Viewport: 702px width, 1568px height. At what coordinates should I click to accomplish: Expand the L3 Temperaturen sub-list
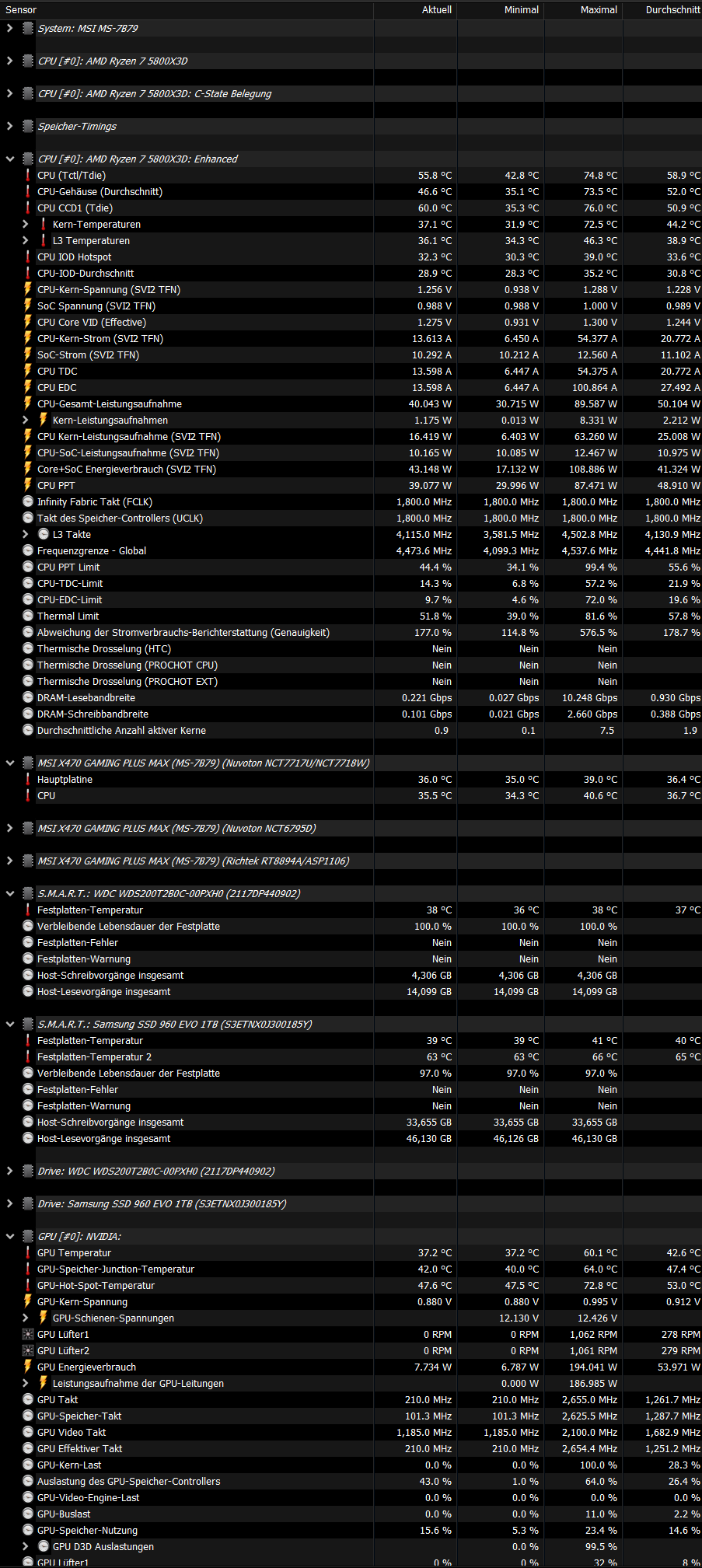(25, 240)
